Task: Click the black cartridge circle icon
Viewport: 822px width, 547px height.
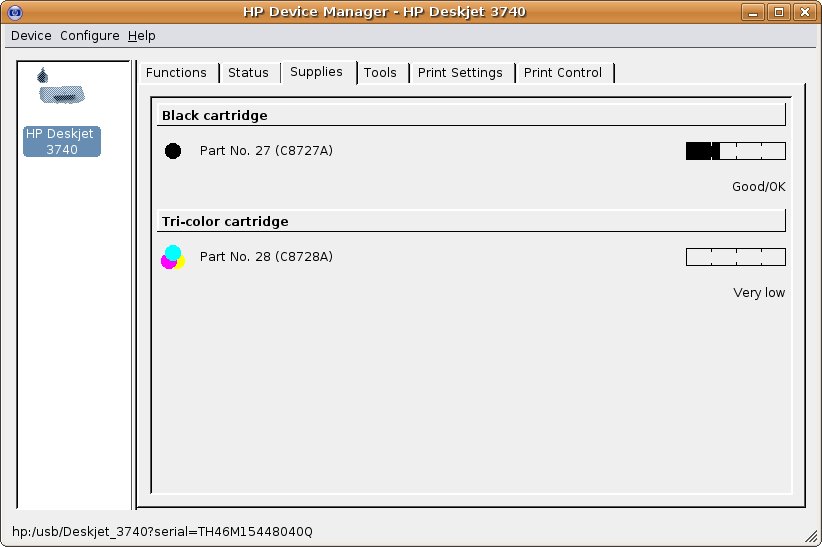Action: click(x=173, y=151)
